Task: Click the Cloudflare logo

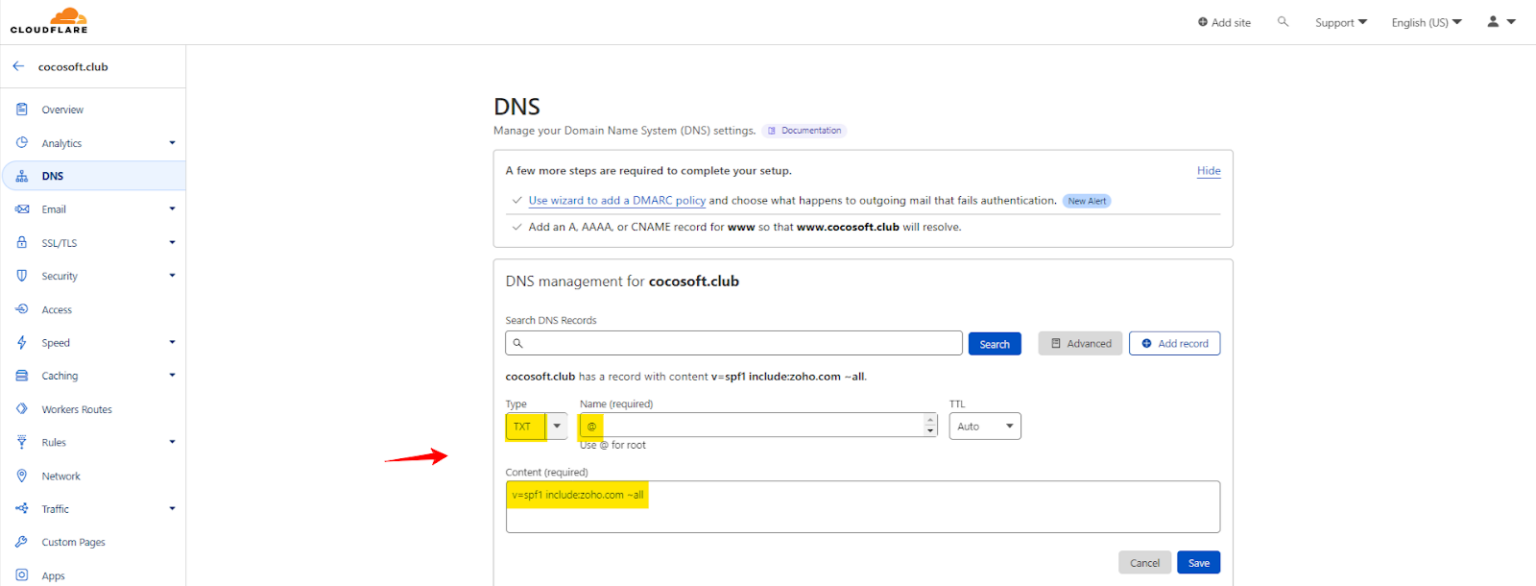Action: pyautogui.click(x=48, y=21)
